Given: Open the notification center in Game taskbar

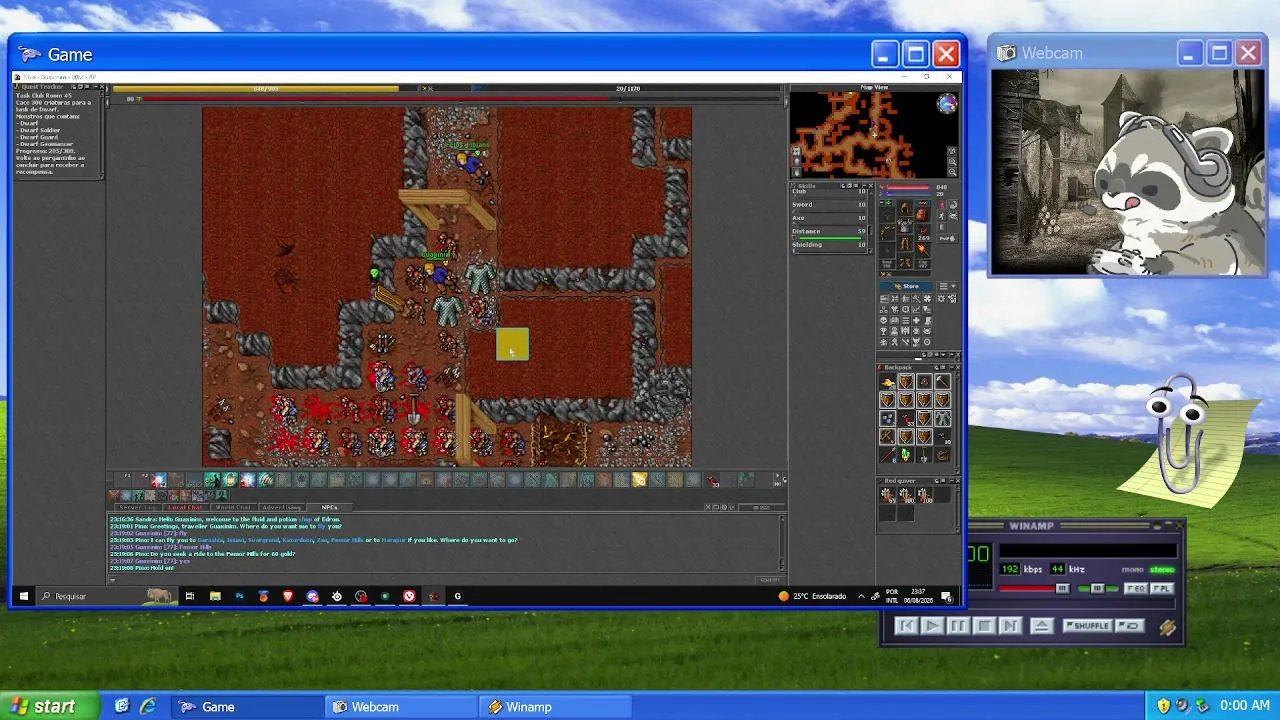Looking at the screenshot, I should [946, 597].
